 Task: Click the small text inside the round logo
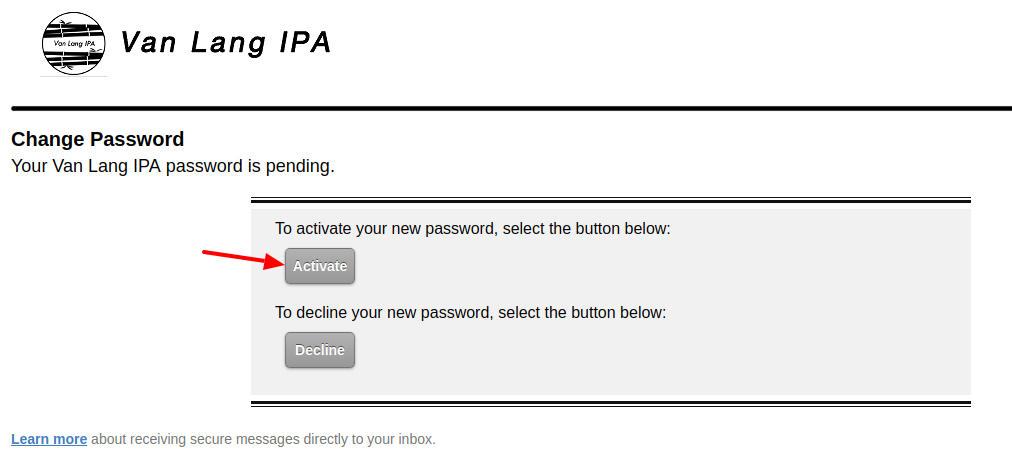point(74,43)
